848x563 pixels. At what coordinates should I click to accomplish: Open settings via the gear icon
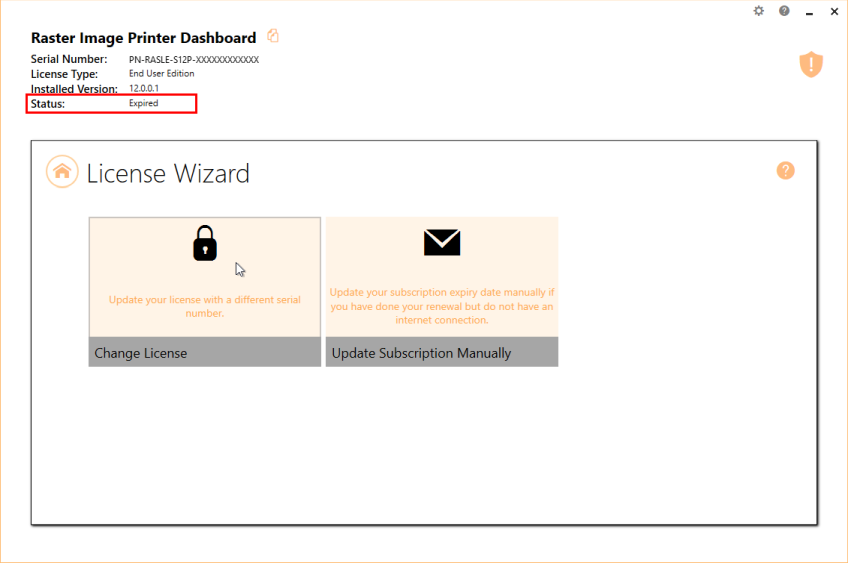[x=759, y=11]
